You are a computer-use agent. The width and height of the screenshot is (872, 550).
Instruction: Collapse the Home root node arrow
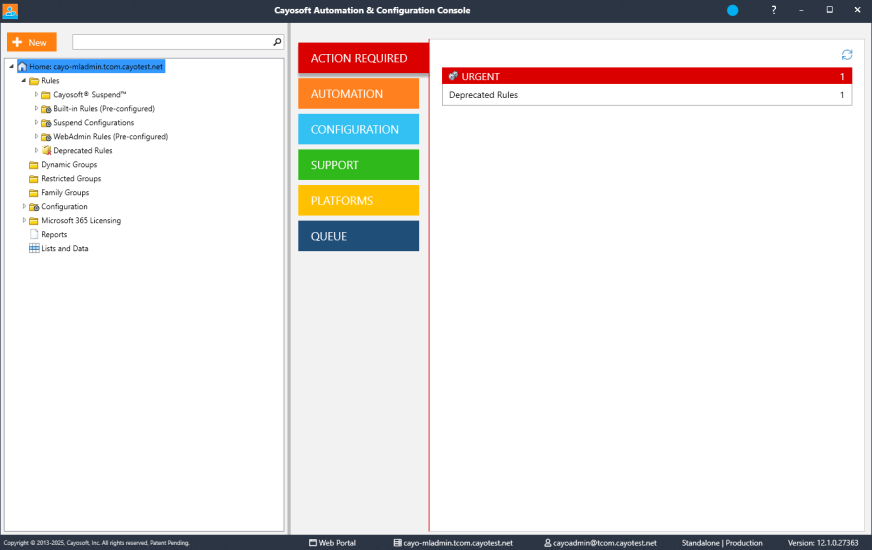[11, 67]
